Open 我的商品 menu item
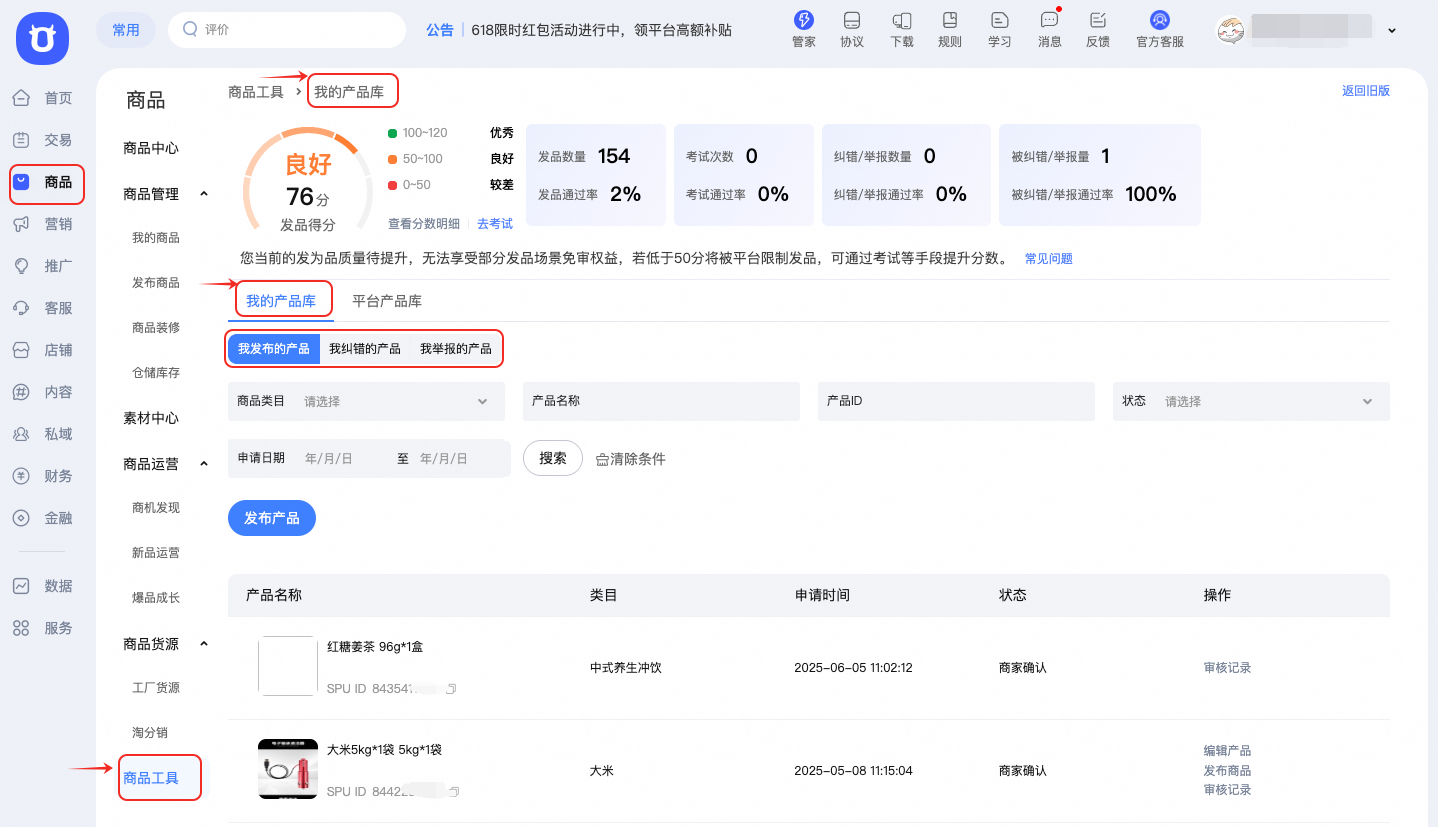 point(156,238)
